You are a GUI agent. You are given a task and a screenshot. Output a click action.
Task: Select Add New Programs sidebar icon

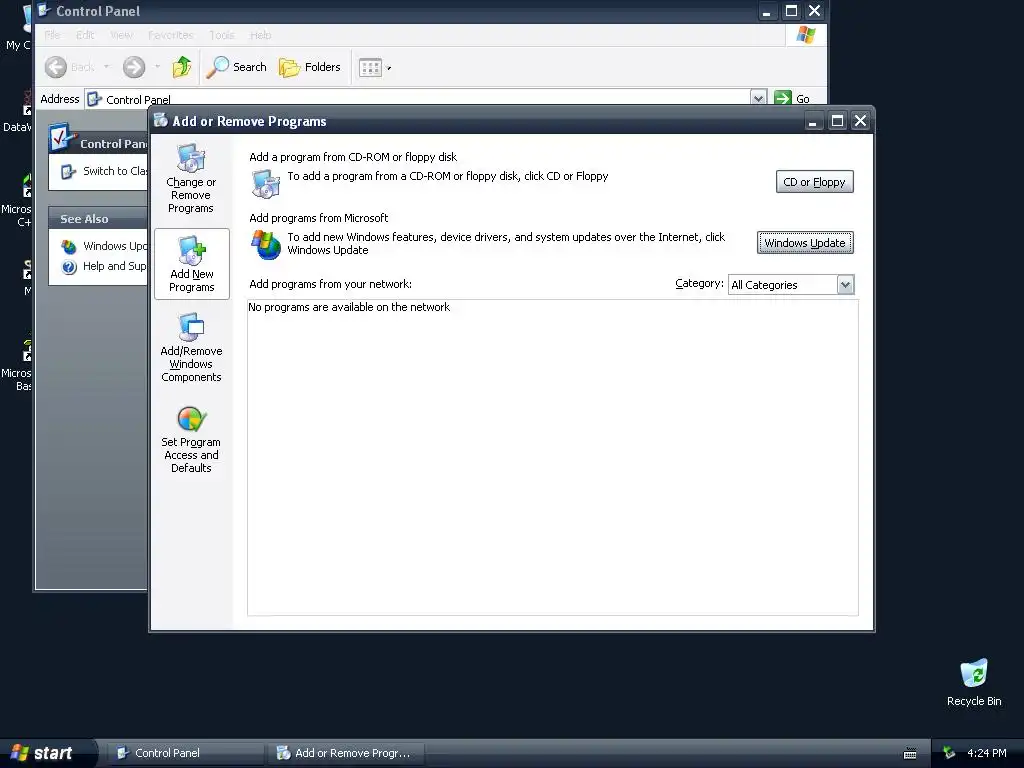coord(191,264)
